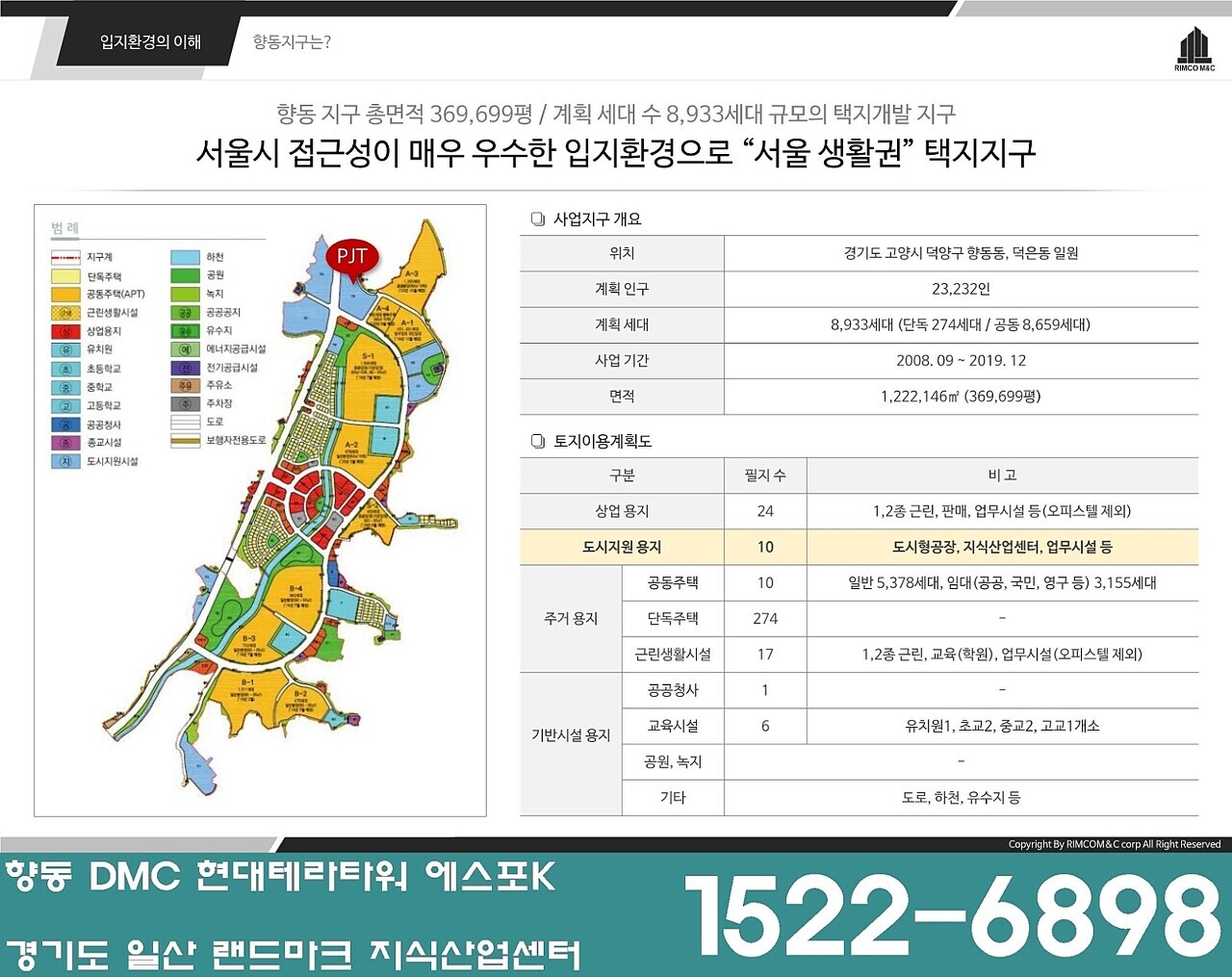
Task: Click the RIMCO M&C building logo
Action: pyautogui.click(x=1194, y=48)
